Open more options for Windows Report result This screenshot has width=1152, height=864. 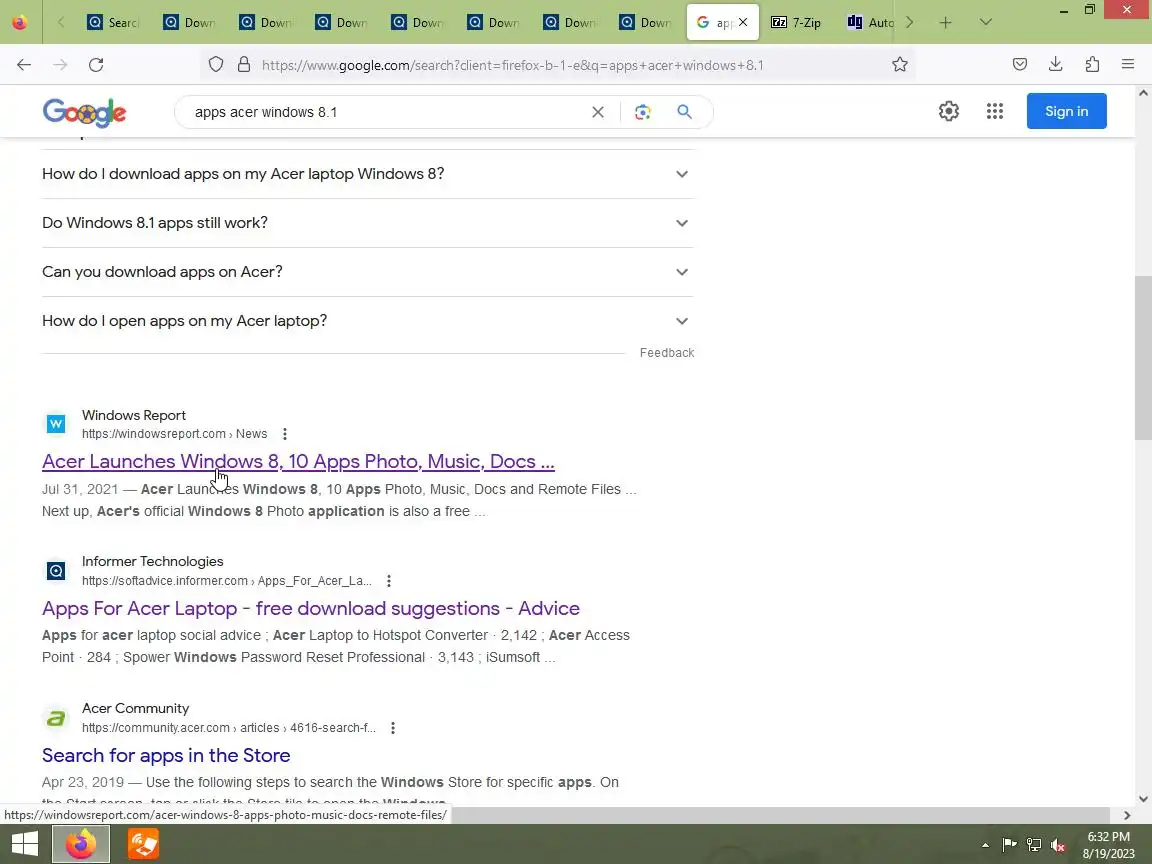(285, 434)
